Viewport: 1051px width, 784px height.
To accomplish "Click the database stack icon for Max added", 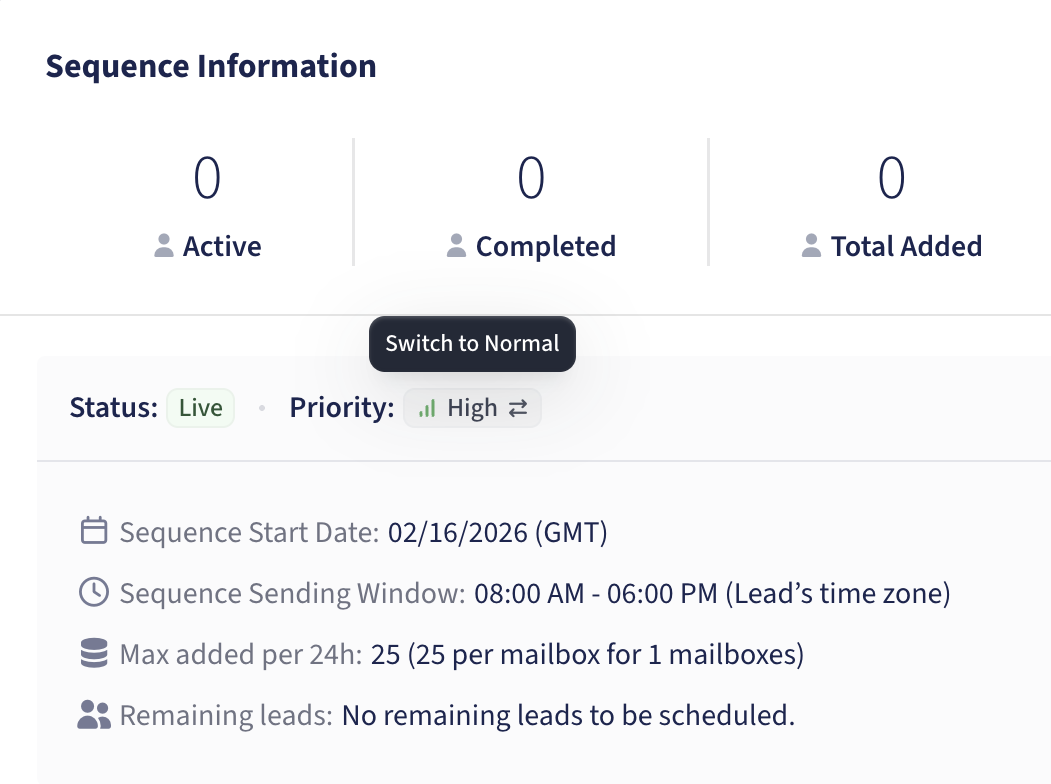I will (x=93, y=655).
